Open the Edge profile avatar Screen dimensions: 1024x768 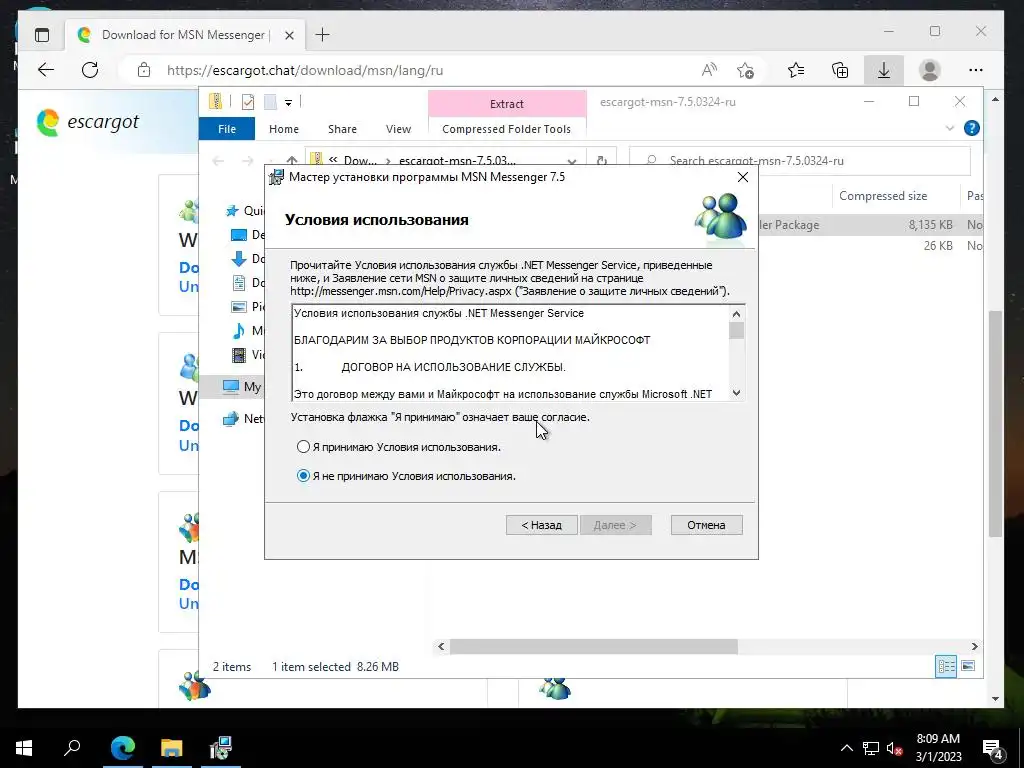(x=929, y=70)
